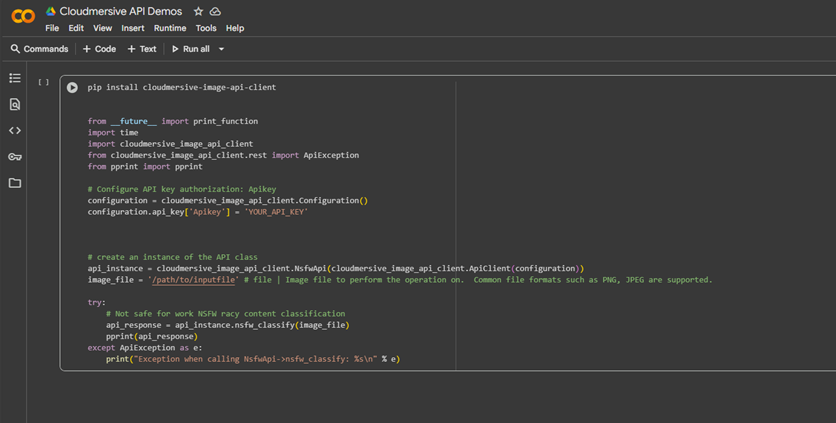Open the Table of contents sidebar panel
836x423 pixels.
[x=15, y=78]
